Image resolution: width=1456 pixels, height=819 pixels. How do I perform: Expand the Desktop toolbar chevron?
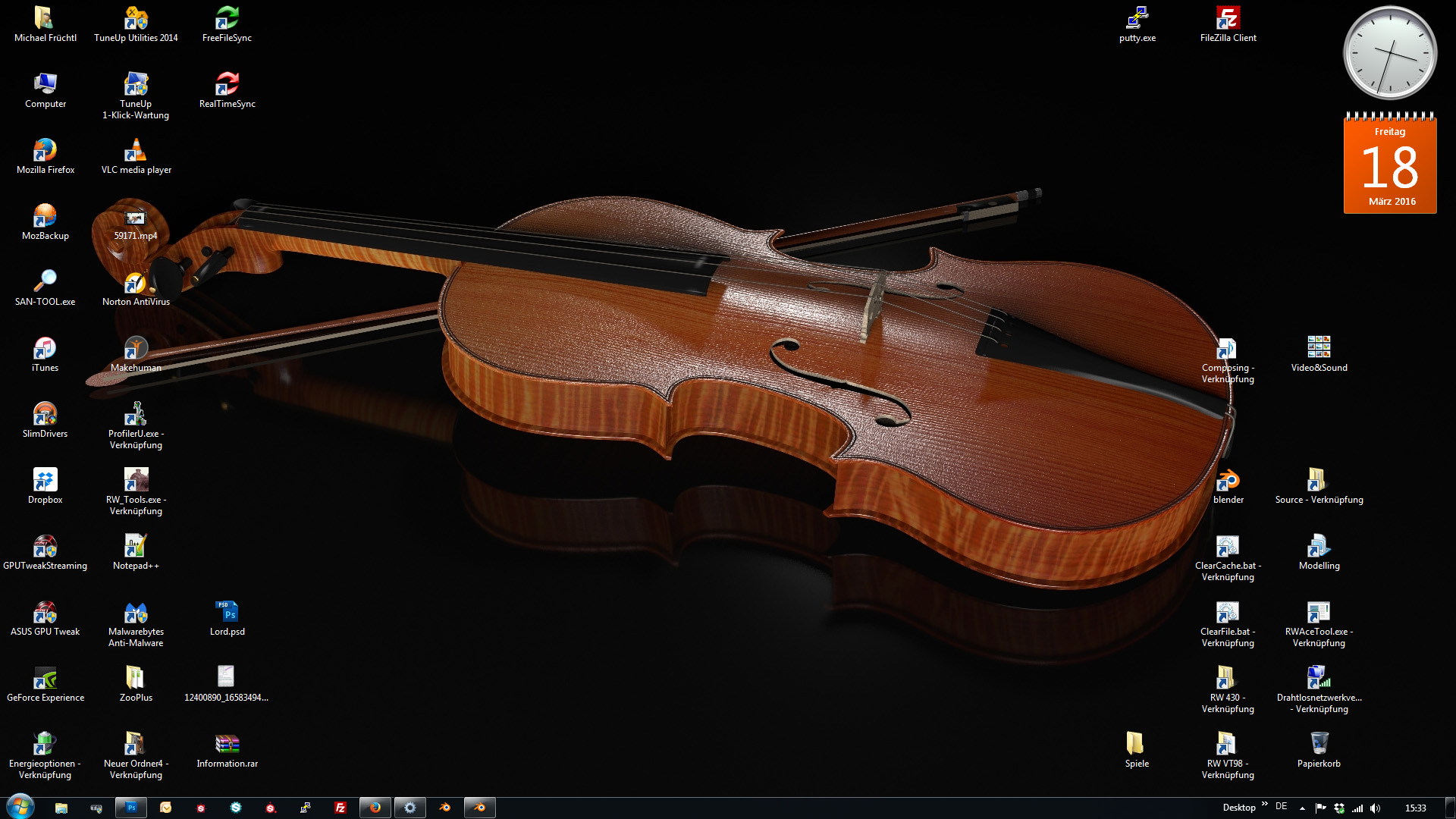(1264, 804)
